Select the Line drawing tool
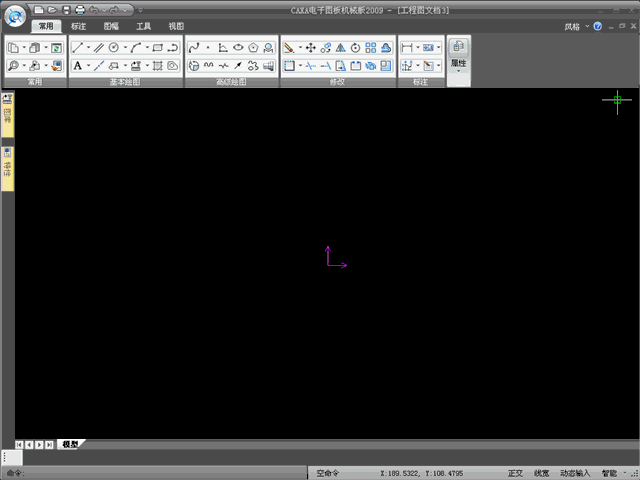 click(x=77, y=47)
